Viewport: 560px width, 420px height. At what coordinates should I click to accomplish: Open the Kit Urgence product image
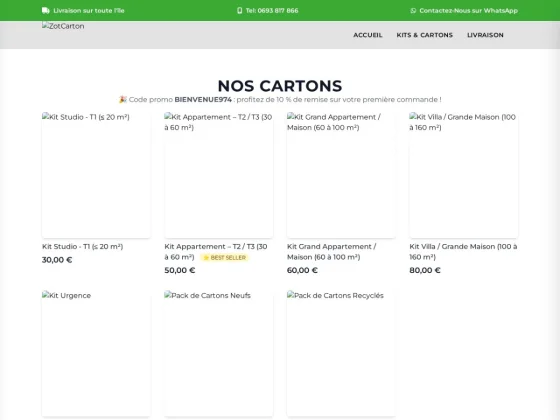tap(96, 354)
